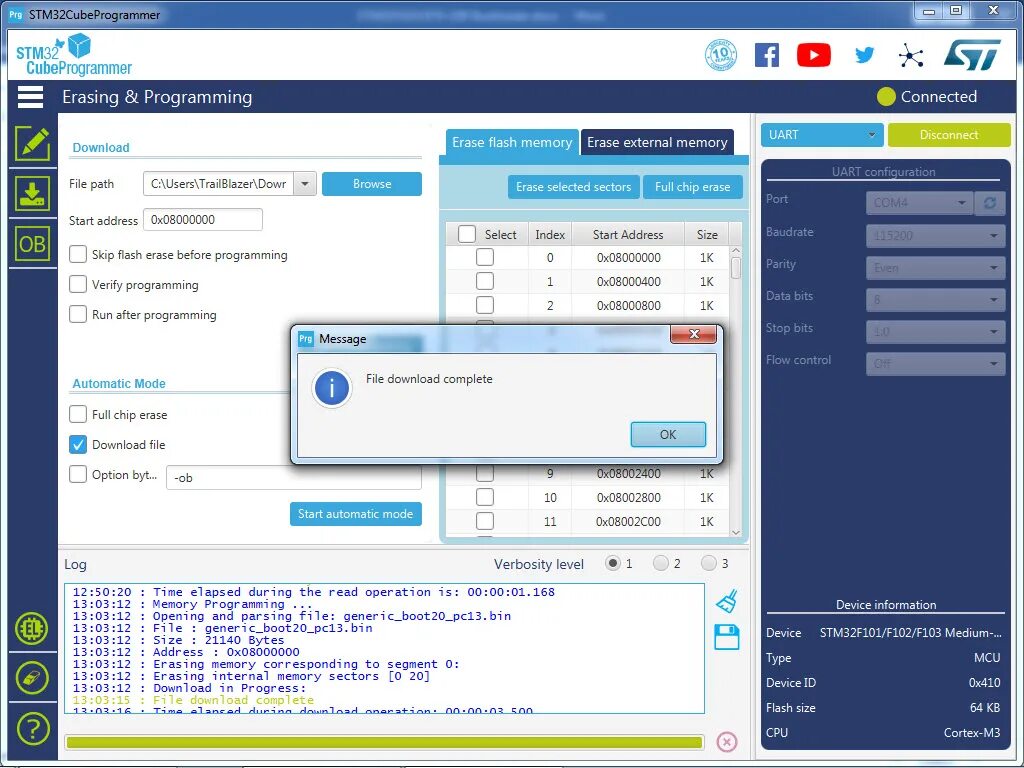Click OK in the Message dialog
The width and height of the screenshot is (1024, 768).
click(668, 434)
